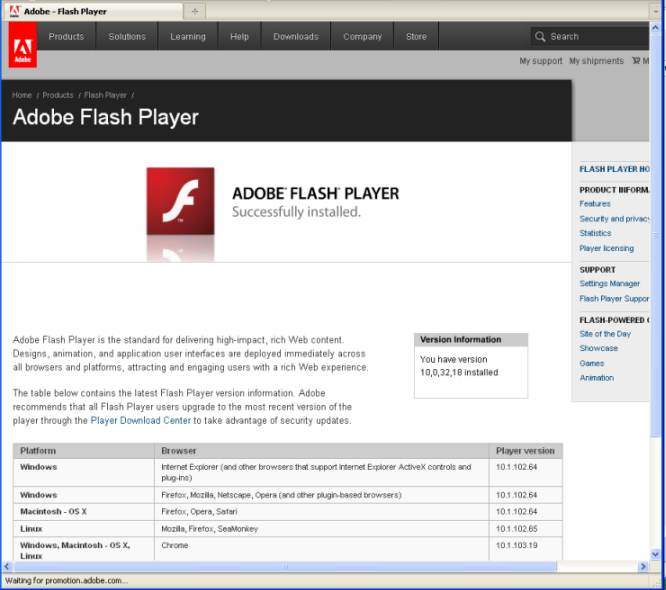Viewport: 666px width, 590px height.
Task: Go to Home breadcrumb
Action: pos(22,95)
